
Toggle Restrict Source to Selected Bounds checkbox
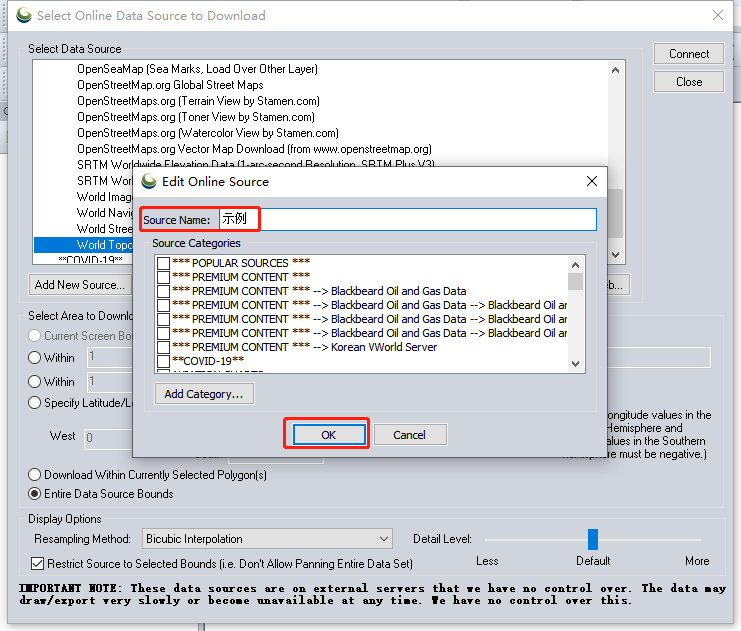[x=37, y=563]
